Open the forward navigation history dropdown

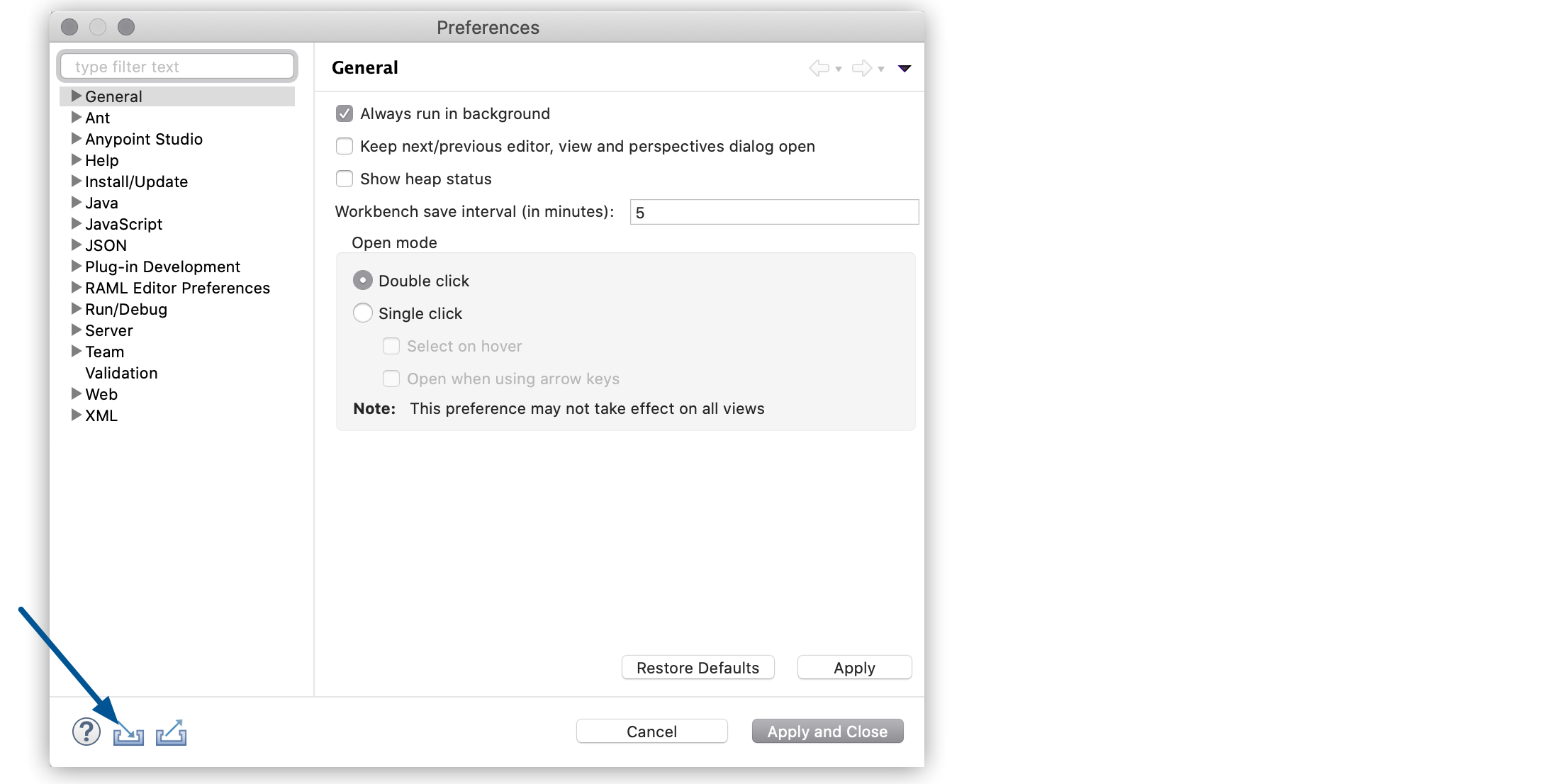(x=880, y=69)
